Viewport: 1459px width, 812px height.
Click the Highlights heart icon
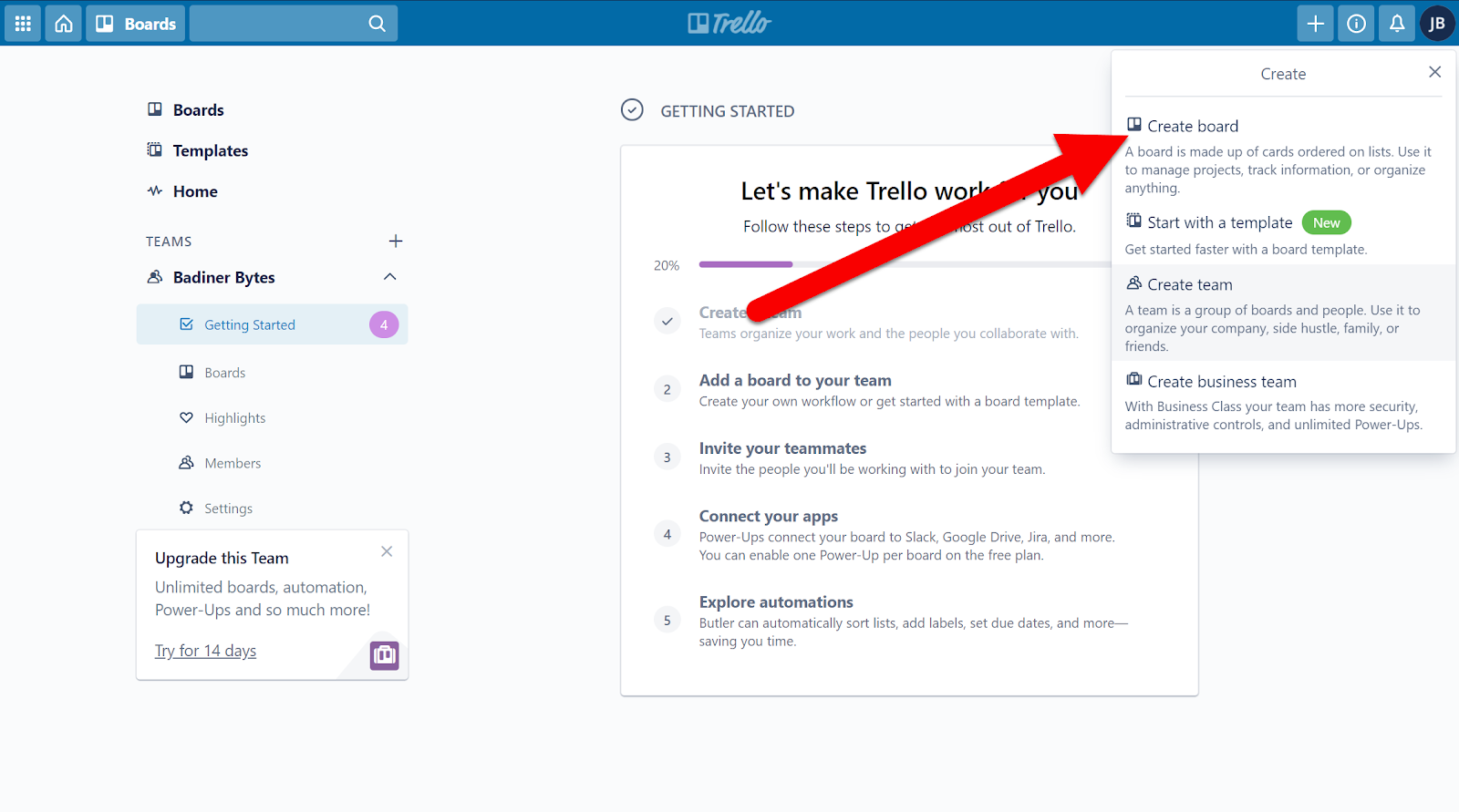[186, 417]
